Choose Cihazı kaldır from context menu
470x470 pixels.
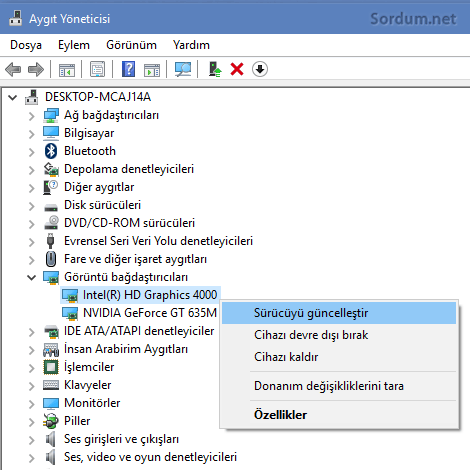[339, 357]
